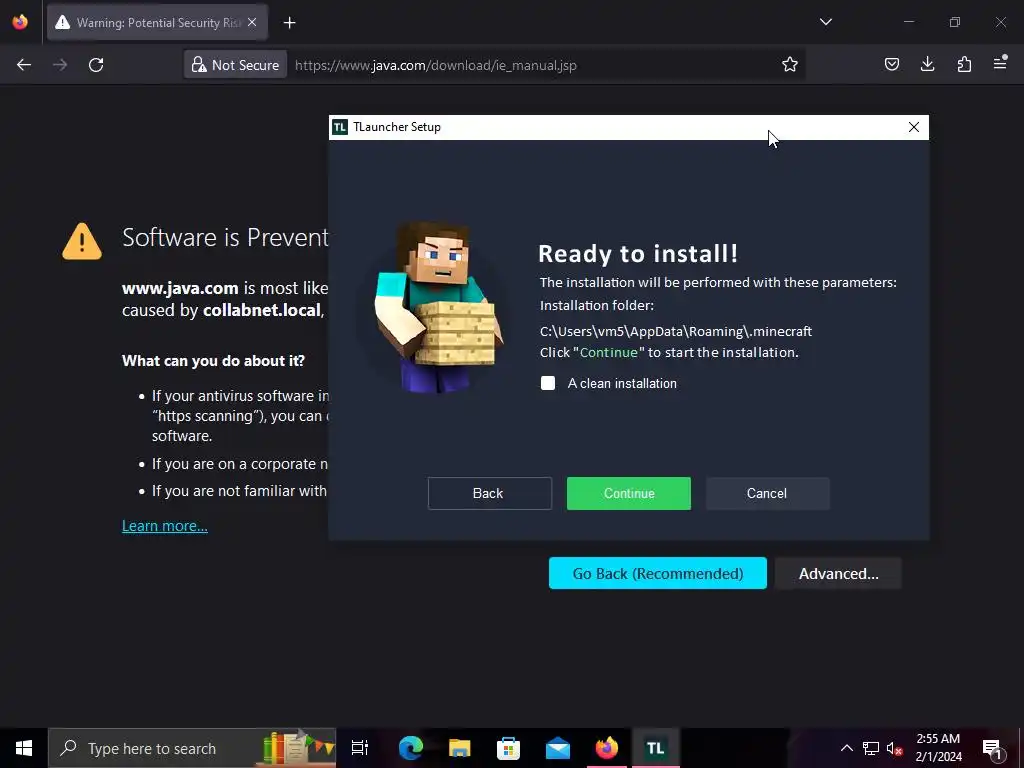Click the yellow warning triangle on the page
The image size is (1024, 768).
coord(82,241)
